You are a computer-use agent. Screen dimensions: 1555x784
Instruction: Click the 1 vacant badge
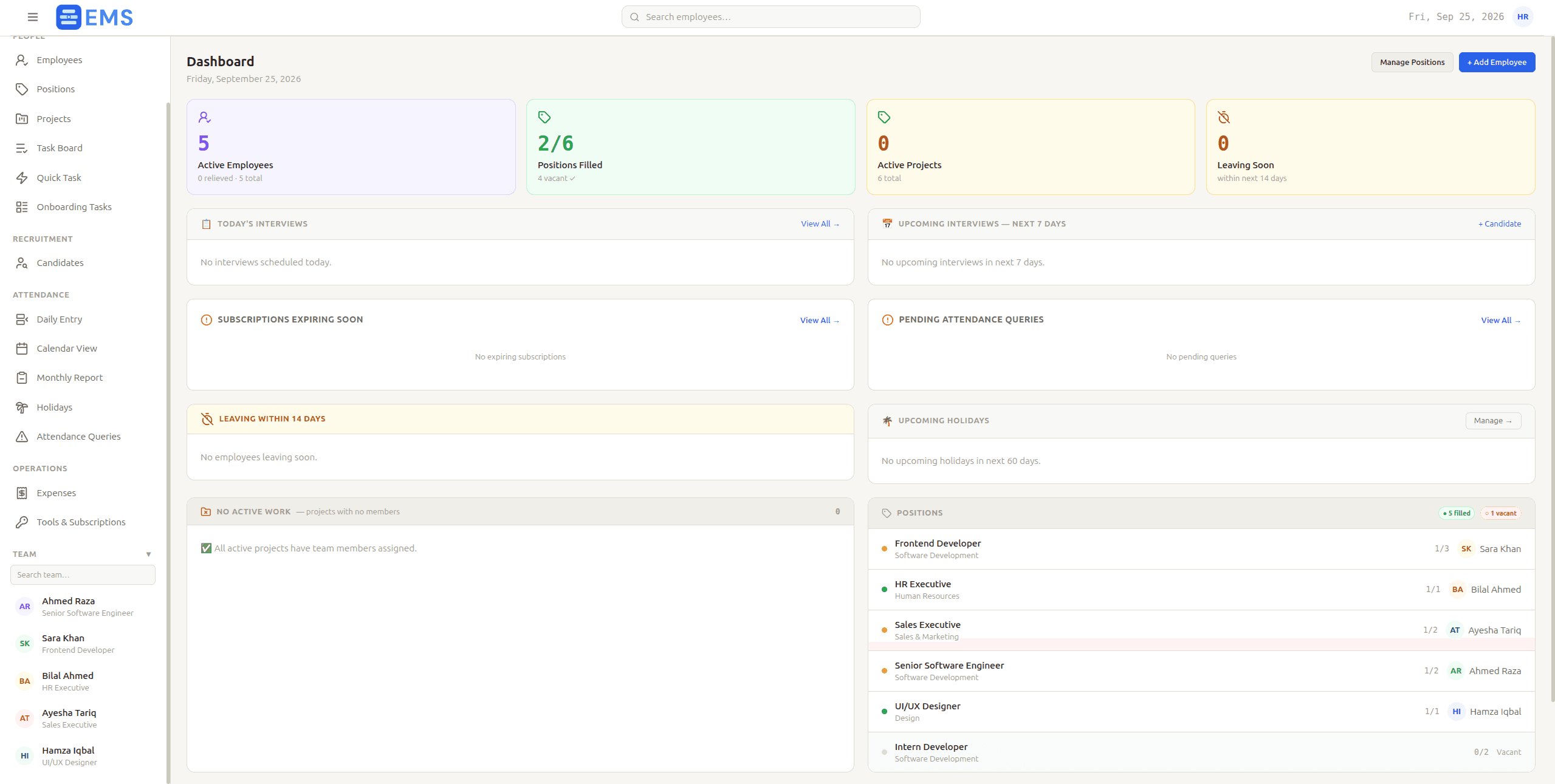coord(1500,513)
